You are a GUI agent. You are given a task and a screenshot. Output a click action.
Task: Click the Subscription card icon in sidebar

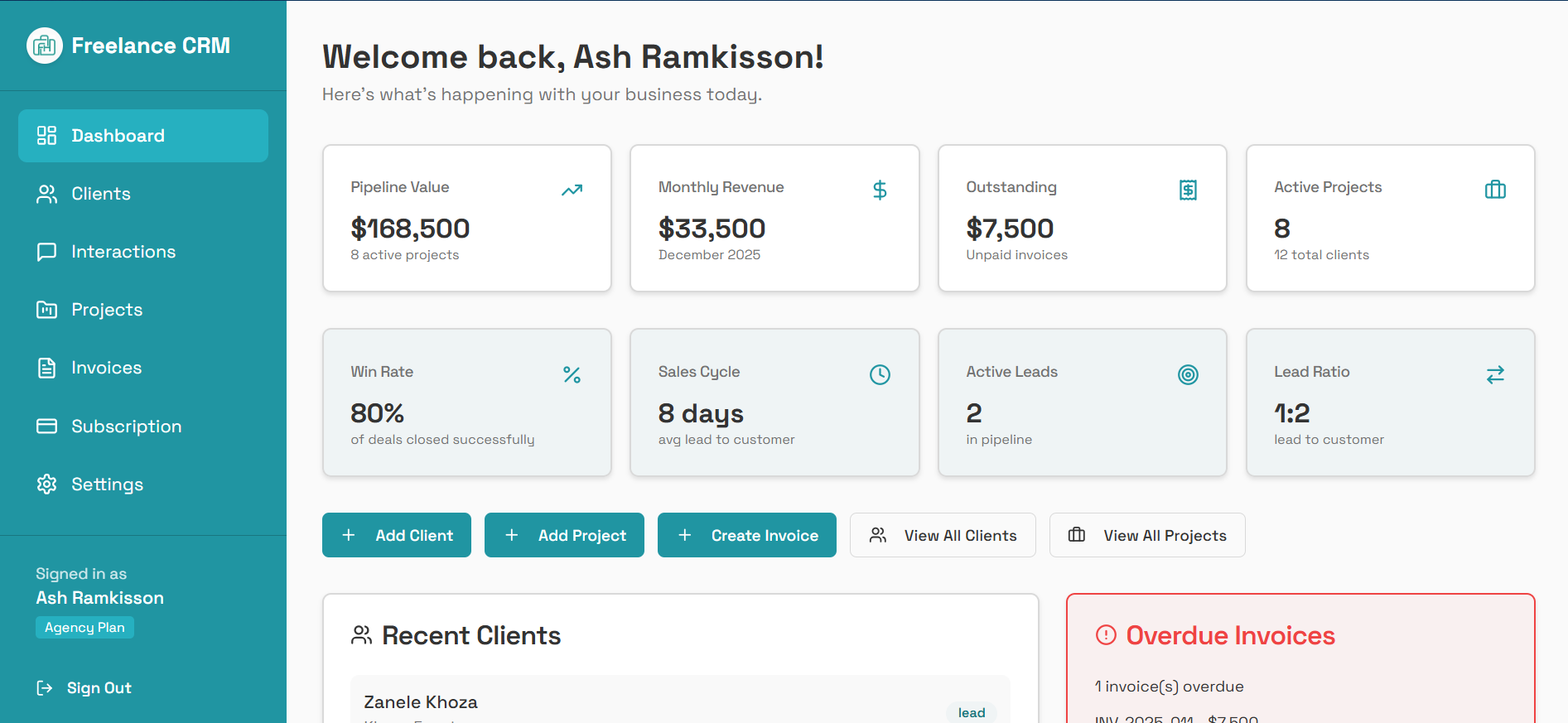coord(47,427)
